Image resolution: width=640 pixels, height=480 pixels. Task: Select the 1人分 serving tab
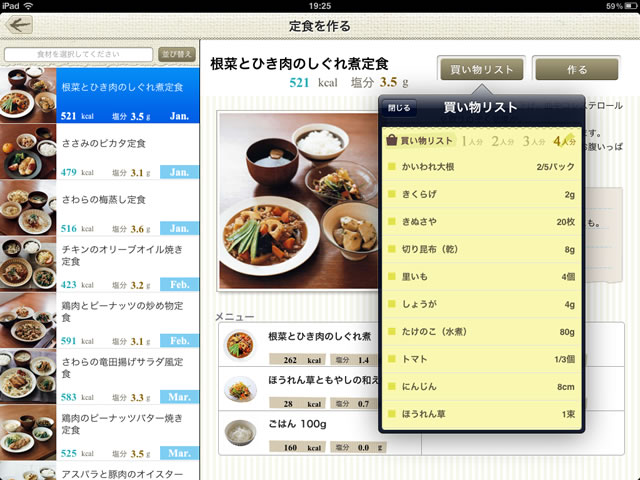coord(472,141)
